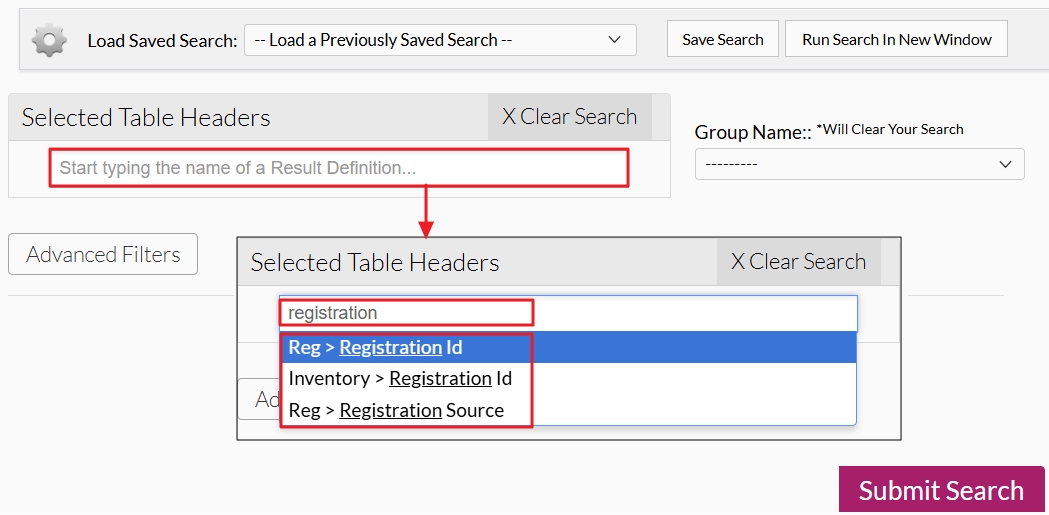
Task: Click the 'Load Saved Search:' label
Action: [162, 41]
